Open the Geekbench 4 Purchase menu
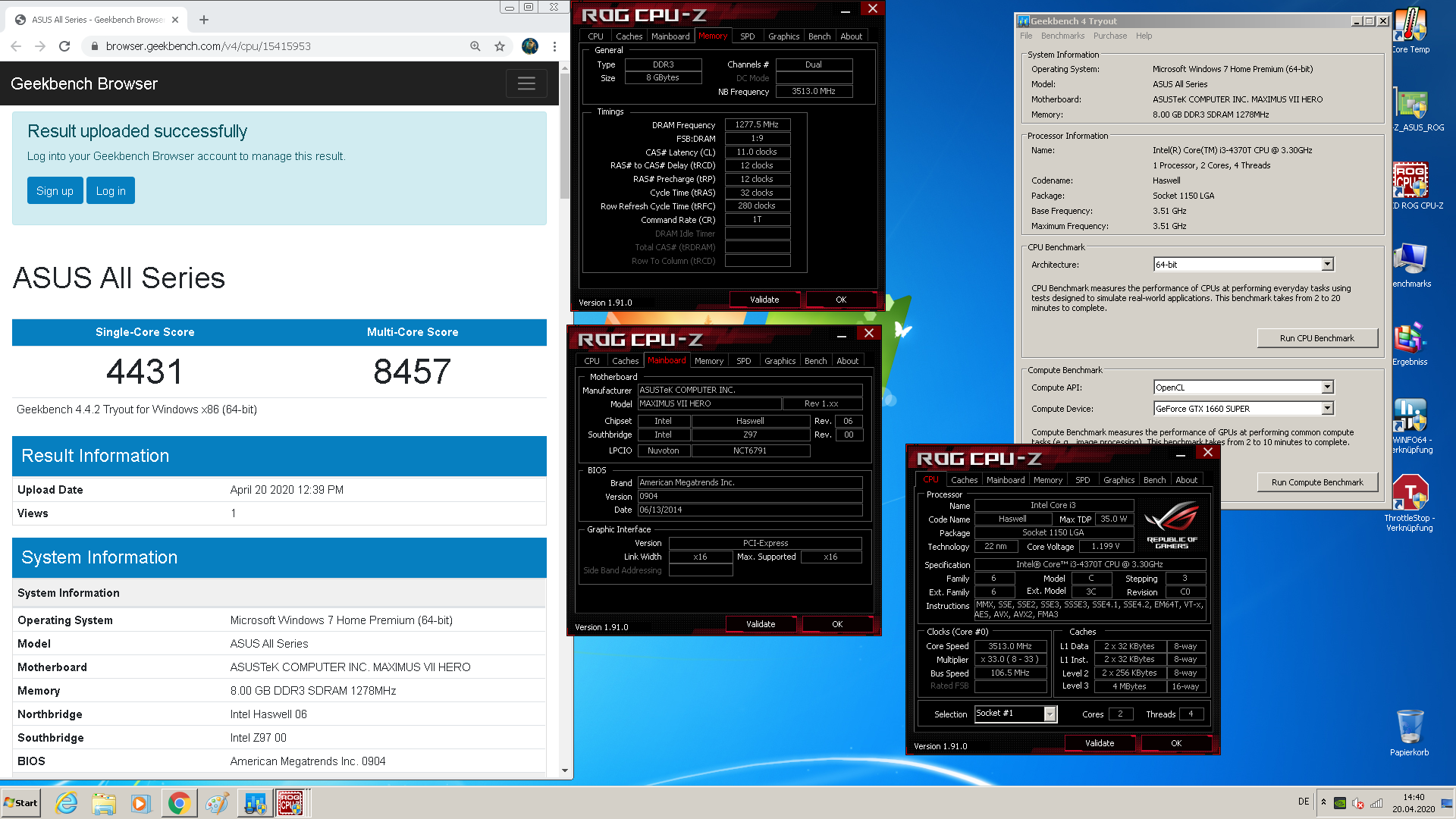Image resolution: width=1456 pixels, height=819 pixels. (x=1110, y=36)
